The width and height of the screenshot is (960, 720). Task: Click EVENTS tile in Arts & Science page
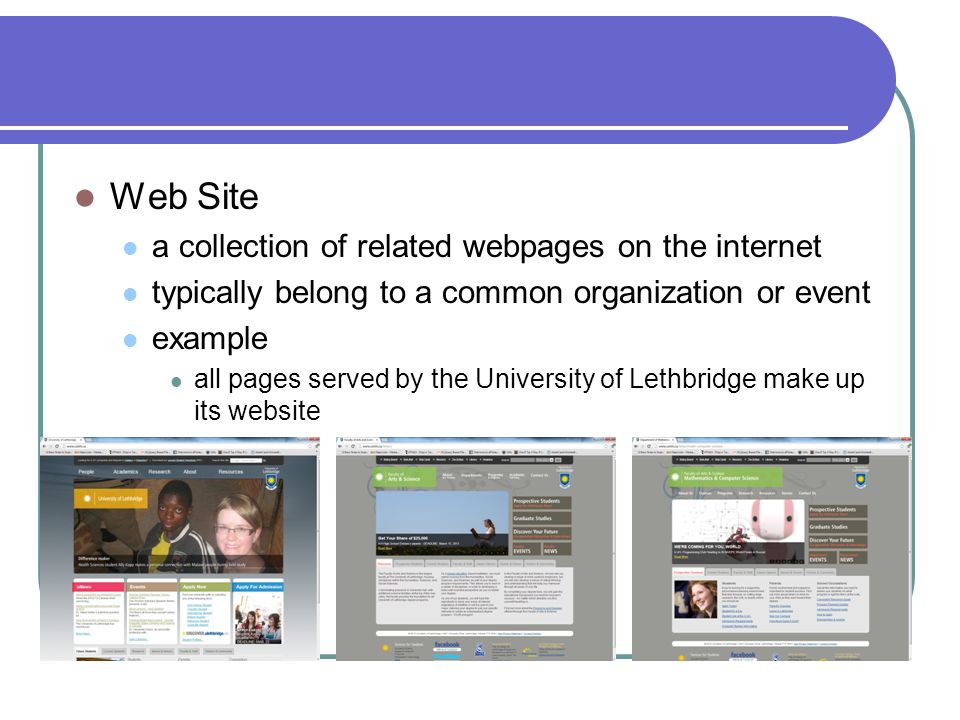tap(526, 549)
